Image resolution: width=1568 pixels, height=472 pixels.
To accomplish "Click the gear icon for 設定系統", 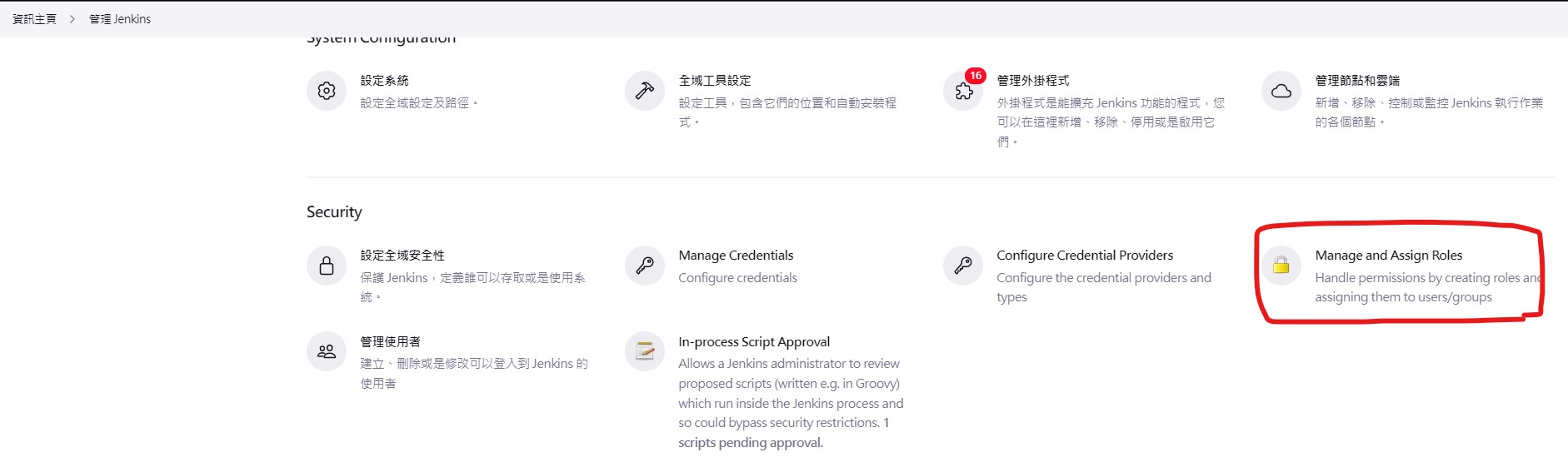I will click(x=327, y=91).
